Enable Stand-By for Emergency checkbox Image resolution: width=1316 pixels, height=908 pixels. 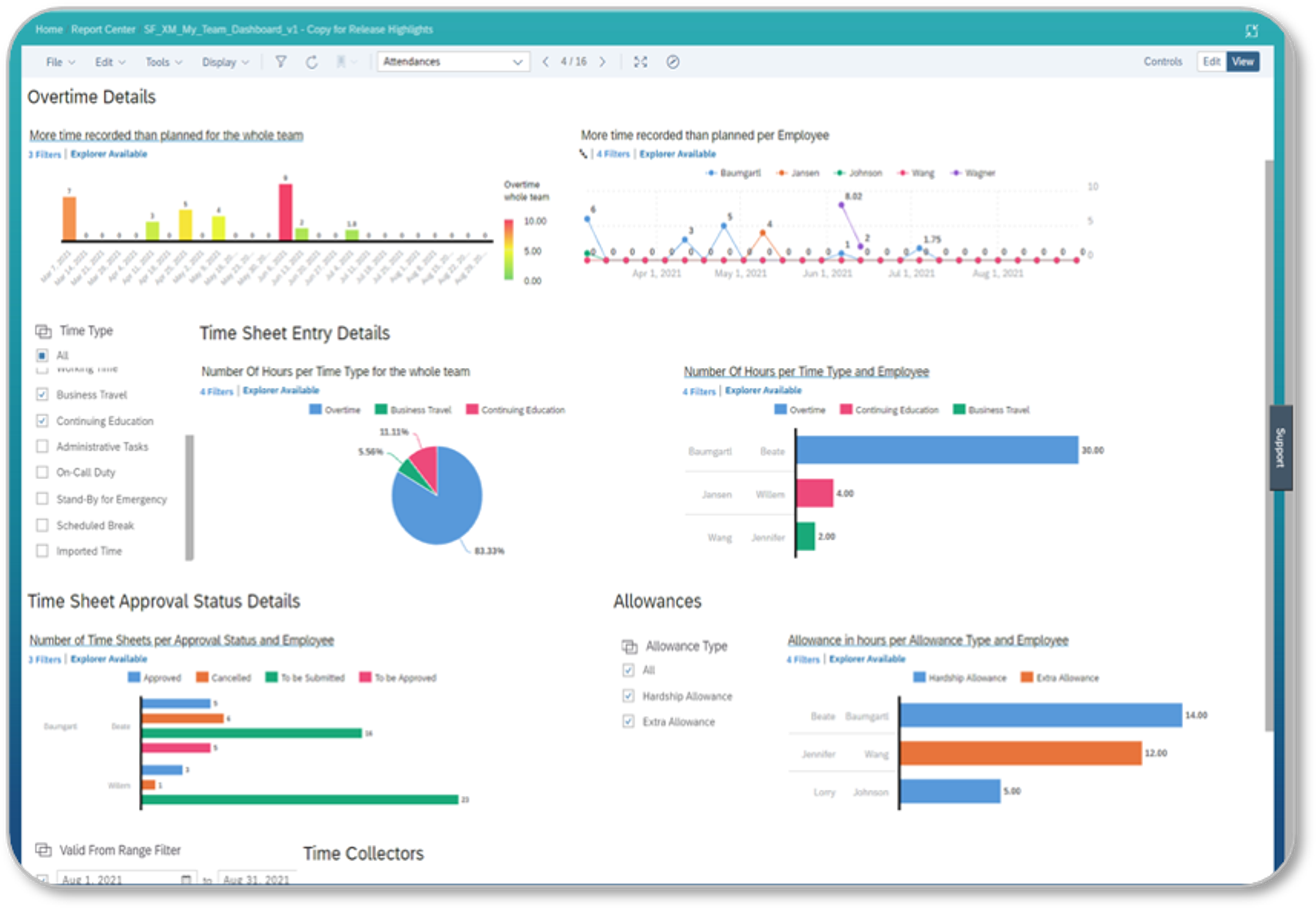(42, 499)
